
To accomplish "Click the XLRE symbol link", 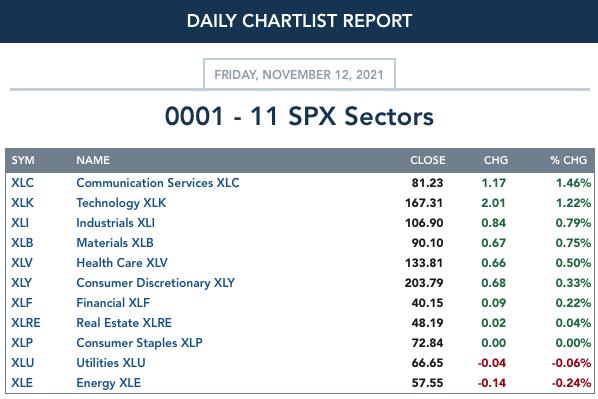I will 26,322.
